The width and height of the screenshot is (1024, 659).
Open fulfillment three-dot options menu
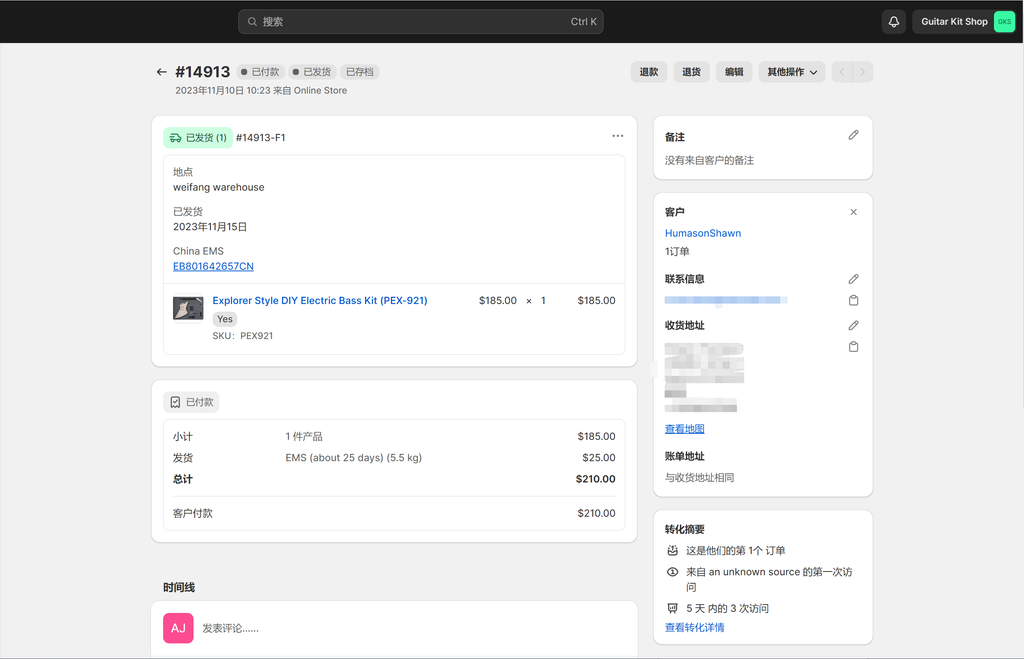coord(617,136)
